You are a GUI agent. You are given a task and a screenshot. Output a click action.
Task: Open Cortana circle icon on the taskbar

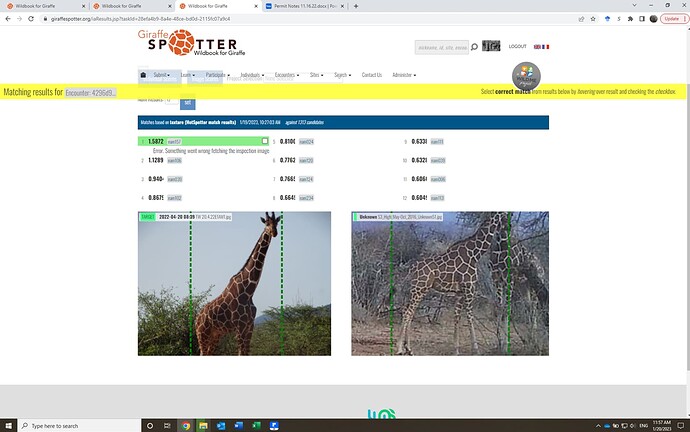pos(150,425)
